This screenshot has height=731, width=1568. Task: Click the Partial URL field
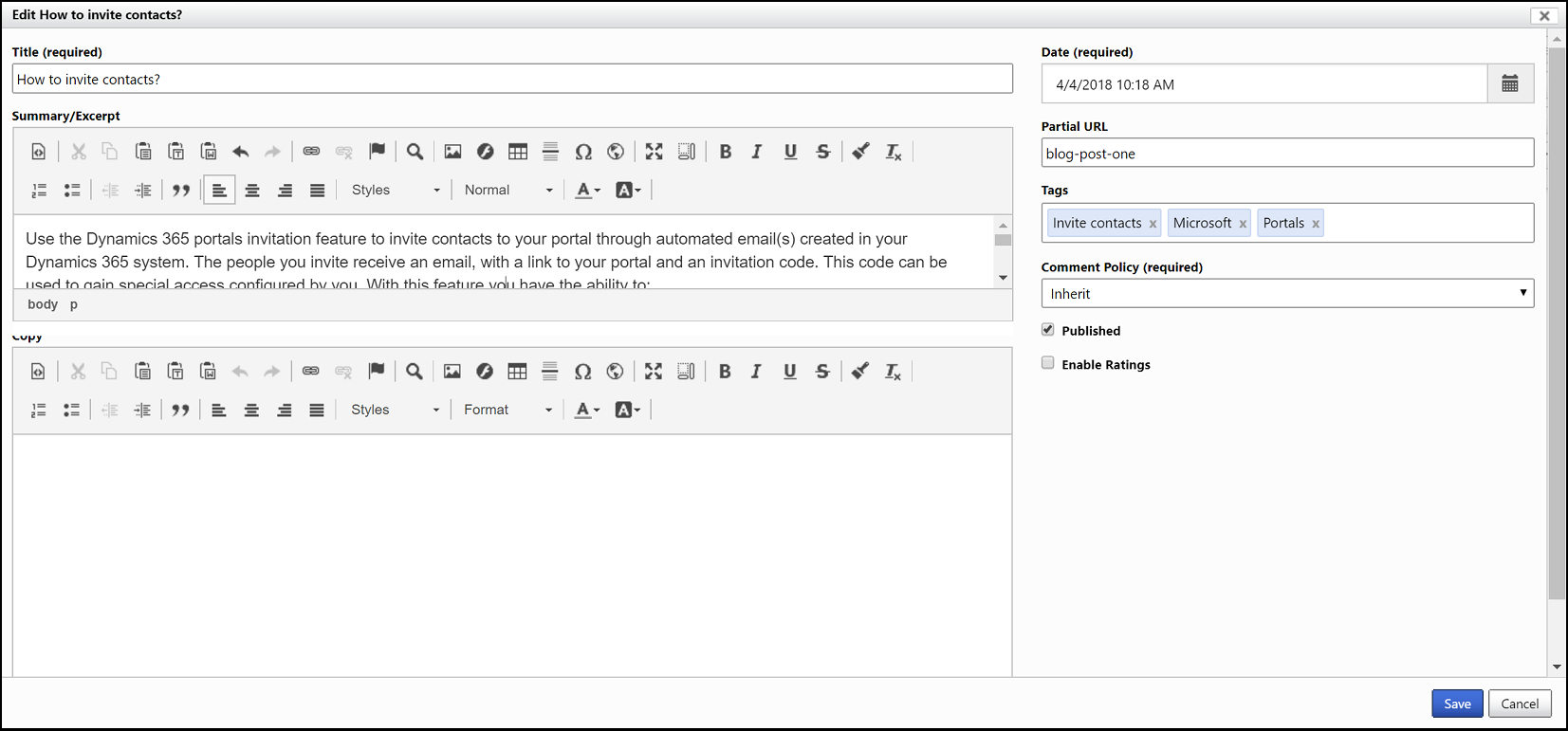[1287, 153]
